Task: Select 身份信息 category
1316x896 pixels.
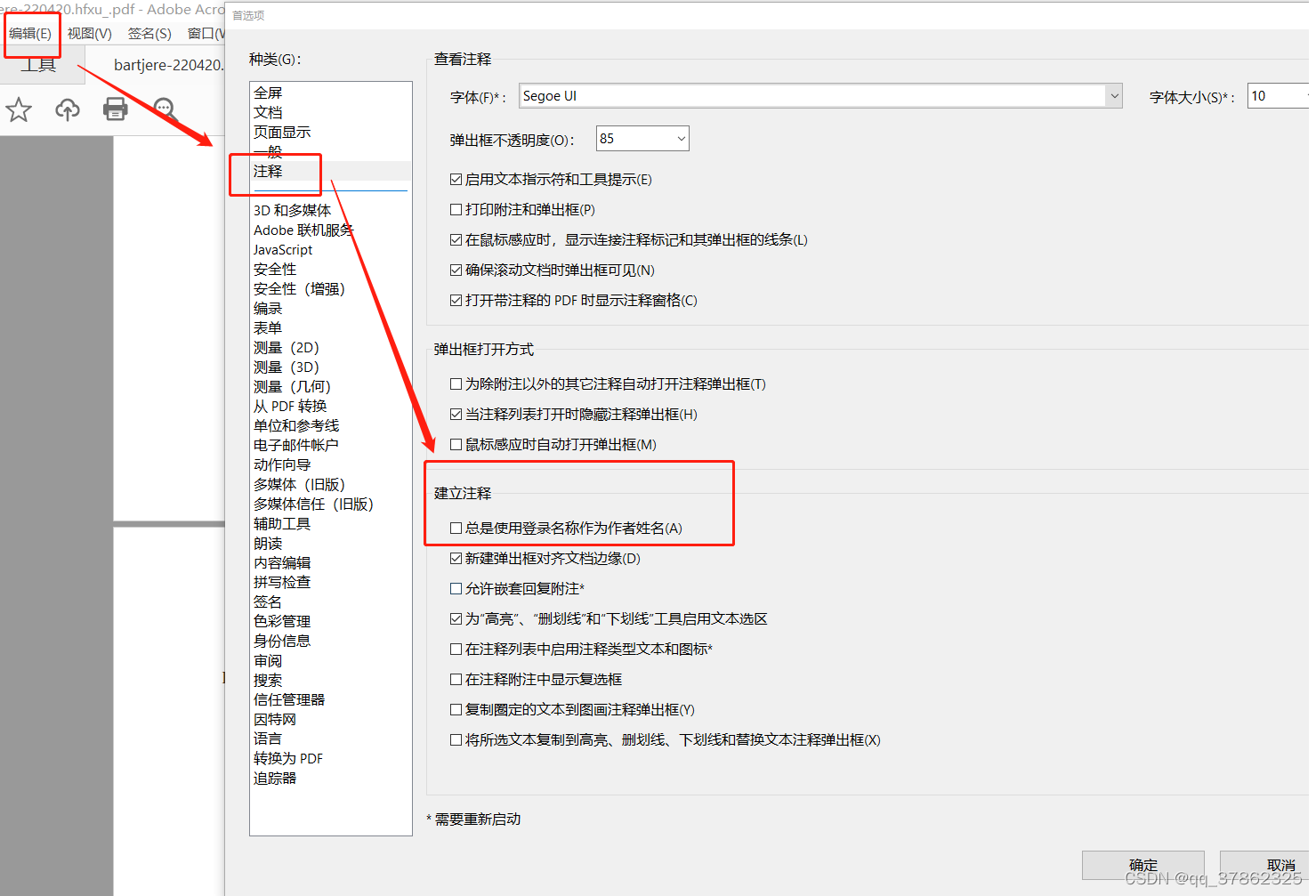Action: coord(282,641)
